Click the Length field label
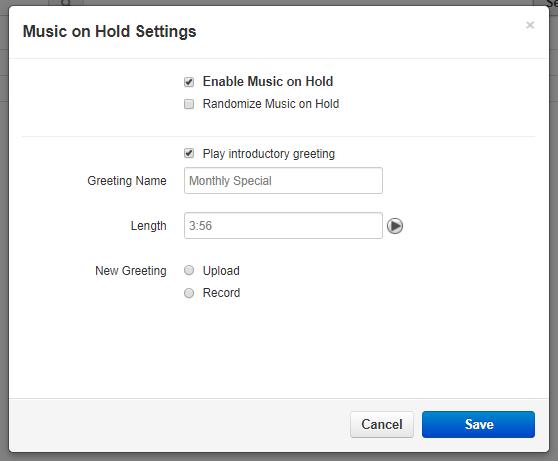Screen dimensions: 558x461 [x=148, y=226]
